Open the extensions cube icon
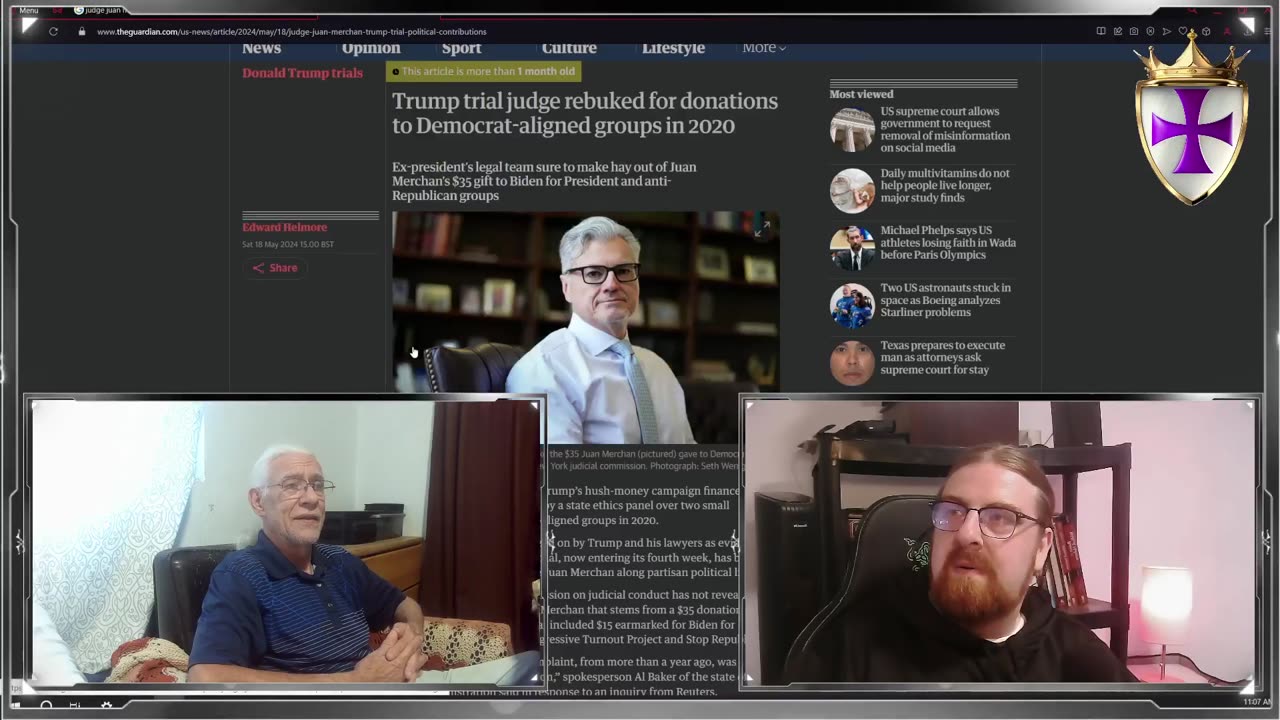Screen dimensions: 1280x720 [1206, 31]
